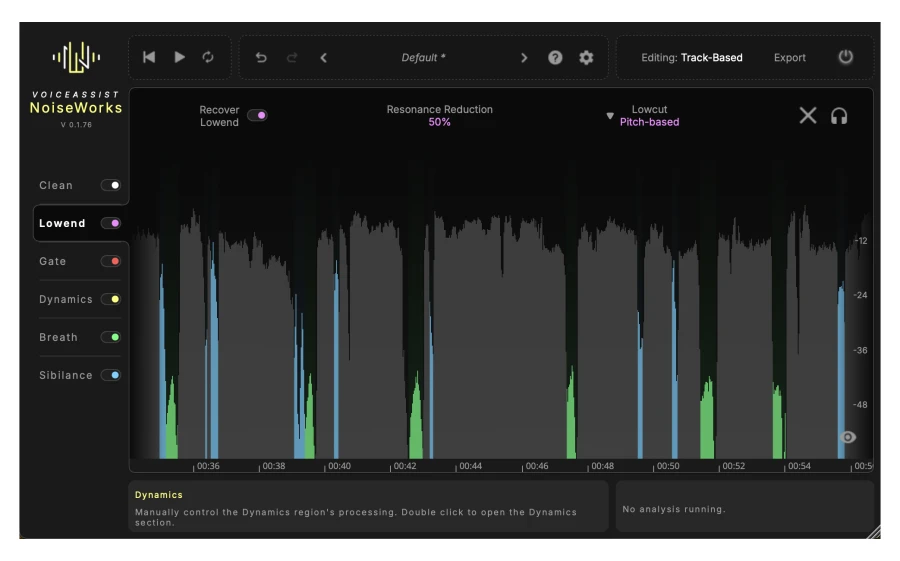Screen dimensions: 900x561
Task: Click the NoiseWorks logo
Action: (76, 57)
